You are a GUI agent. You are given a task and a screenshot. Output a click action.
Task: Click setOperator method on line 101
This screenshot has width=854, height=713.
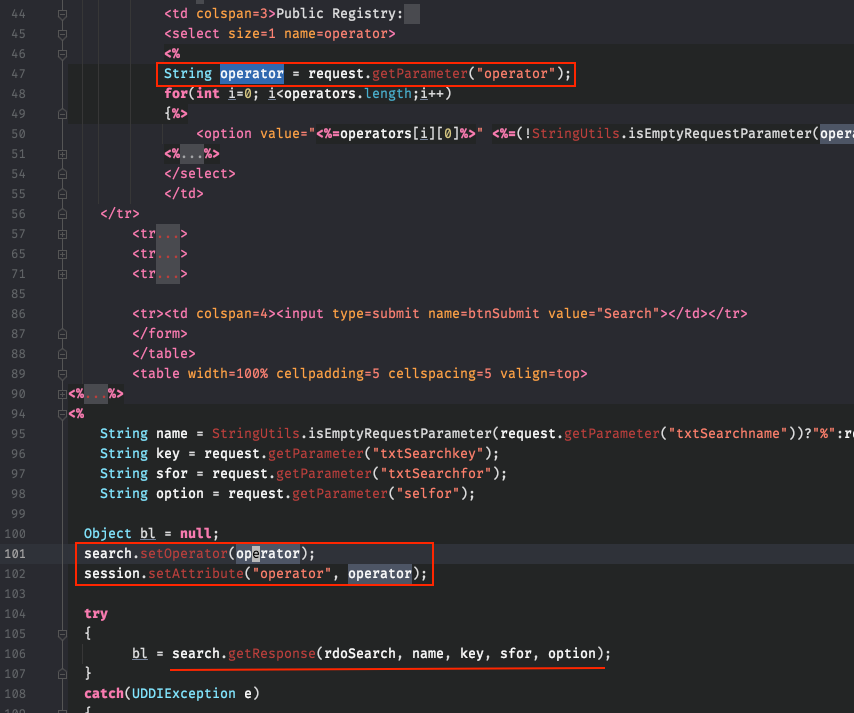click(x=183, y=553)
